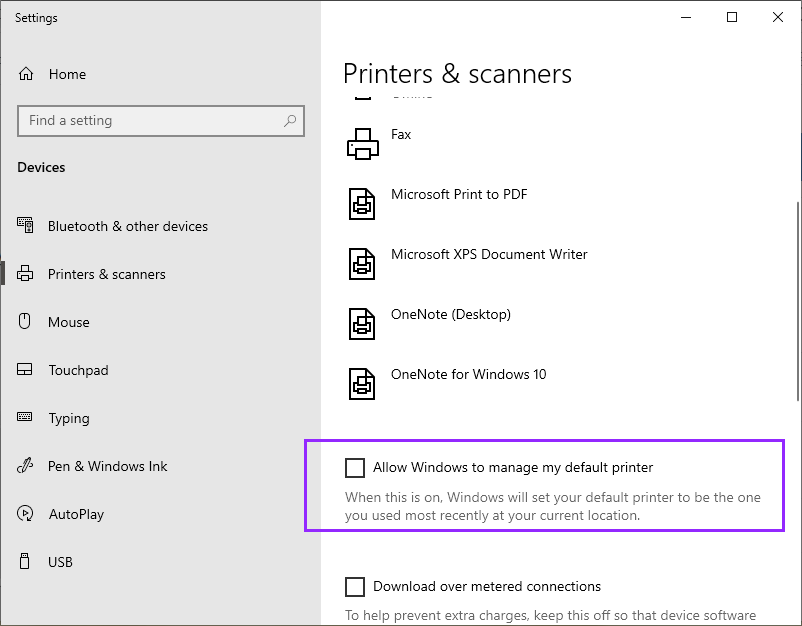Click the OneNote for Windows 10 icon
802x626 pixels.
(362, 384)
